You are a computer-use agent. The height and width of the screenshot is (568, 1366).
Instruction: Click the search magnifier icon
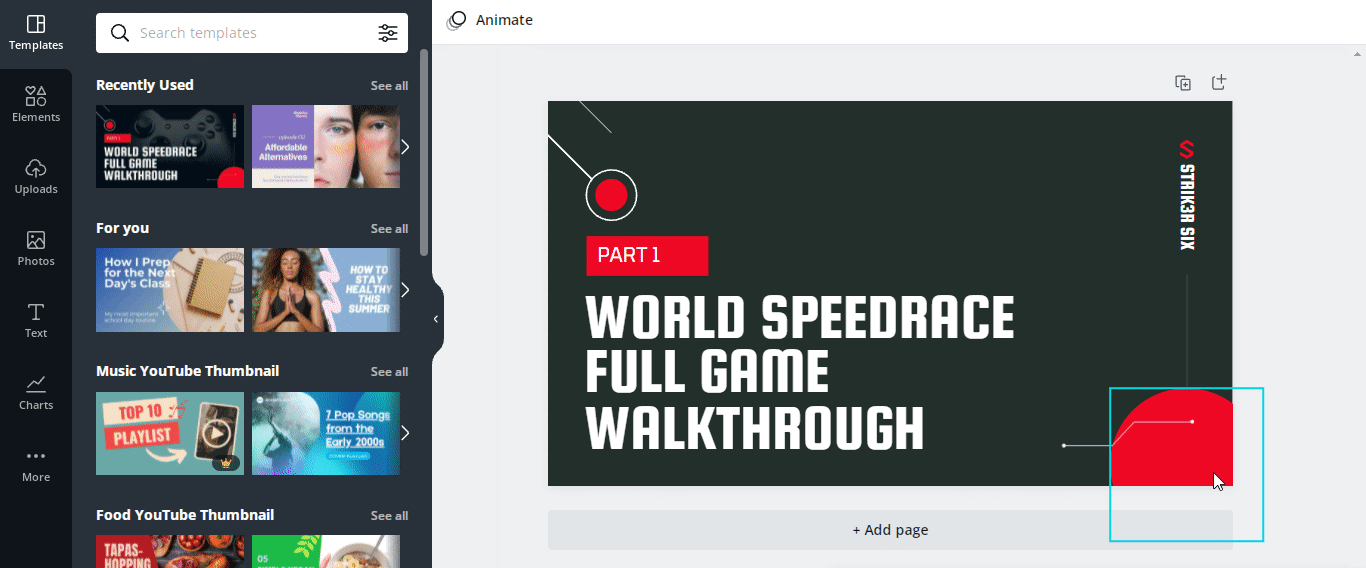click(x=120, y=33)
